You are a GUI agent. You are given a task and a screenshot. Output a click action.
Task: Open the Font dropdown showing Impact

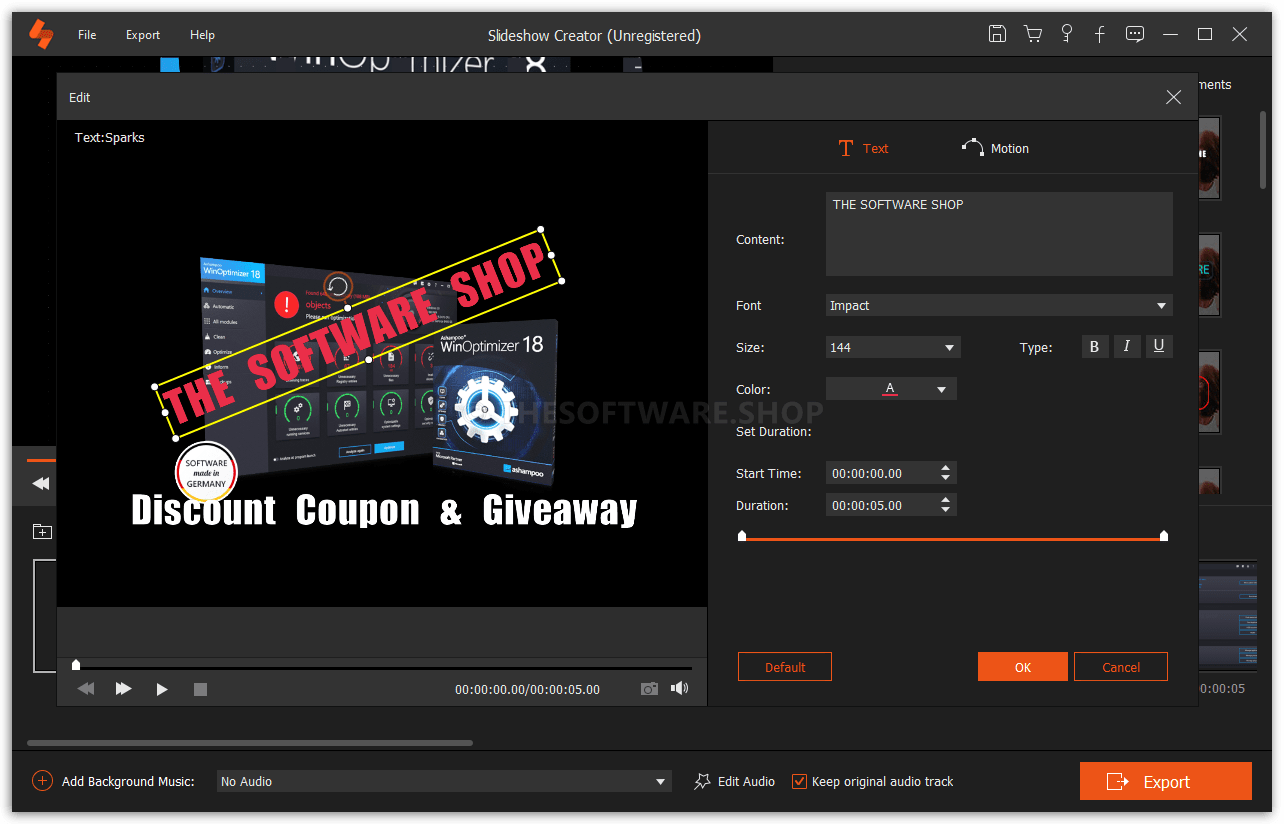pyautogui.click(x=998, y=305)
